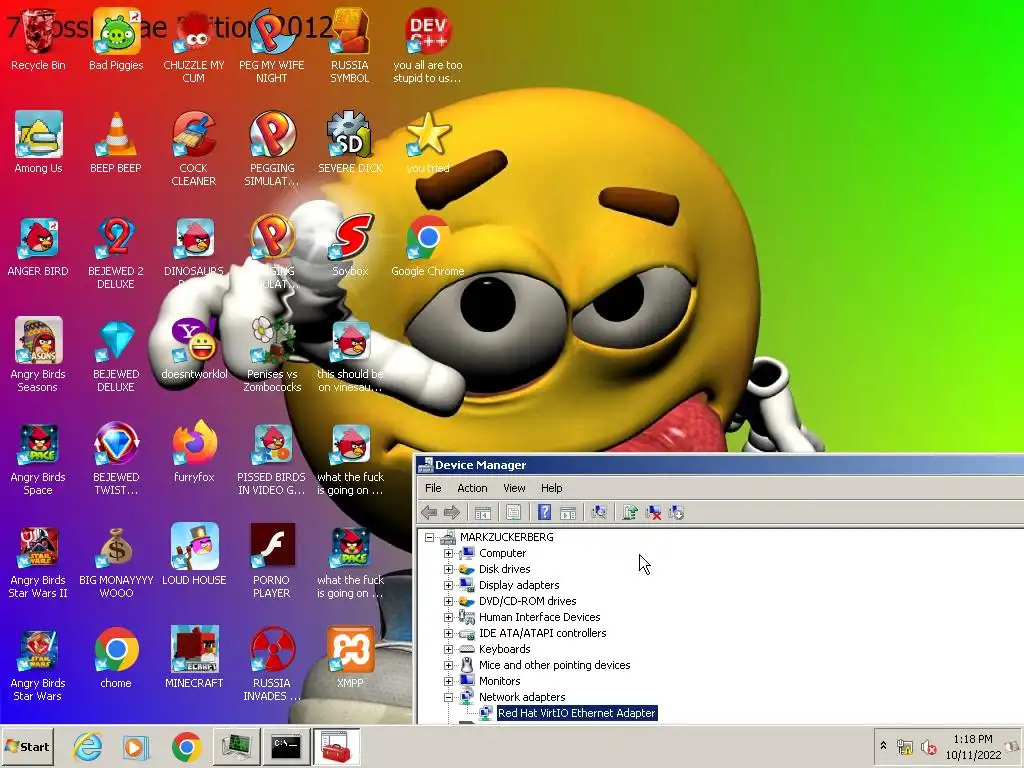The width and height of the screenshot is (1024, 768).
Task: Select the Angry Birds Space desktop icon
Action: point(39,458)
